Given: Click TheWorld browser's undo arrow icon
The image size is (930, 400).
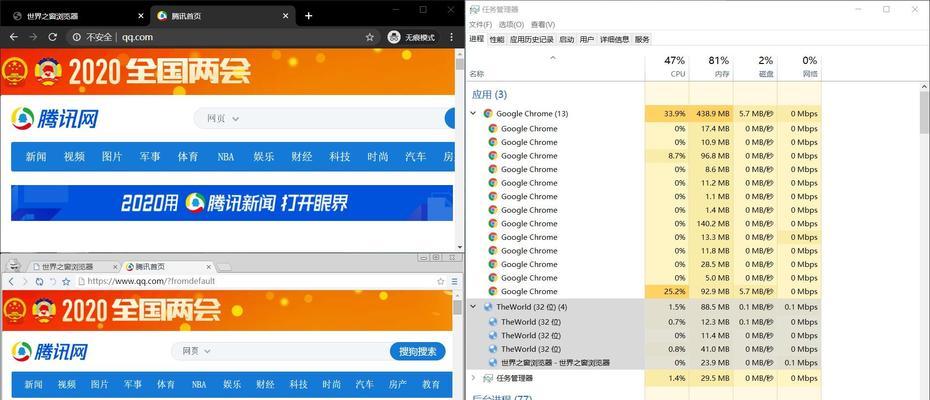Looking at the screenshot, I should pyautogui.click(x=53, y=281).
